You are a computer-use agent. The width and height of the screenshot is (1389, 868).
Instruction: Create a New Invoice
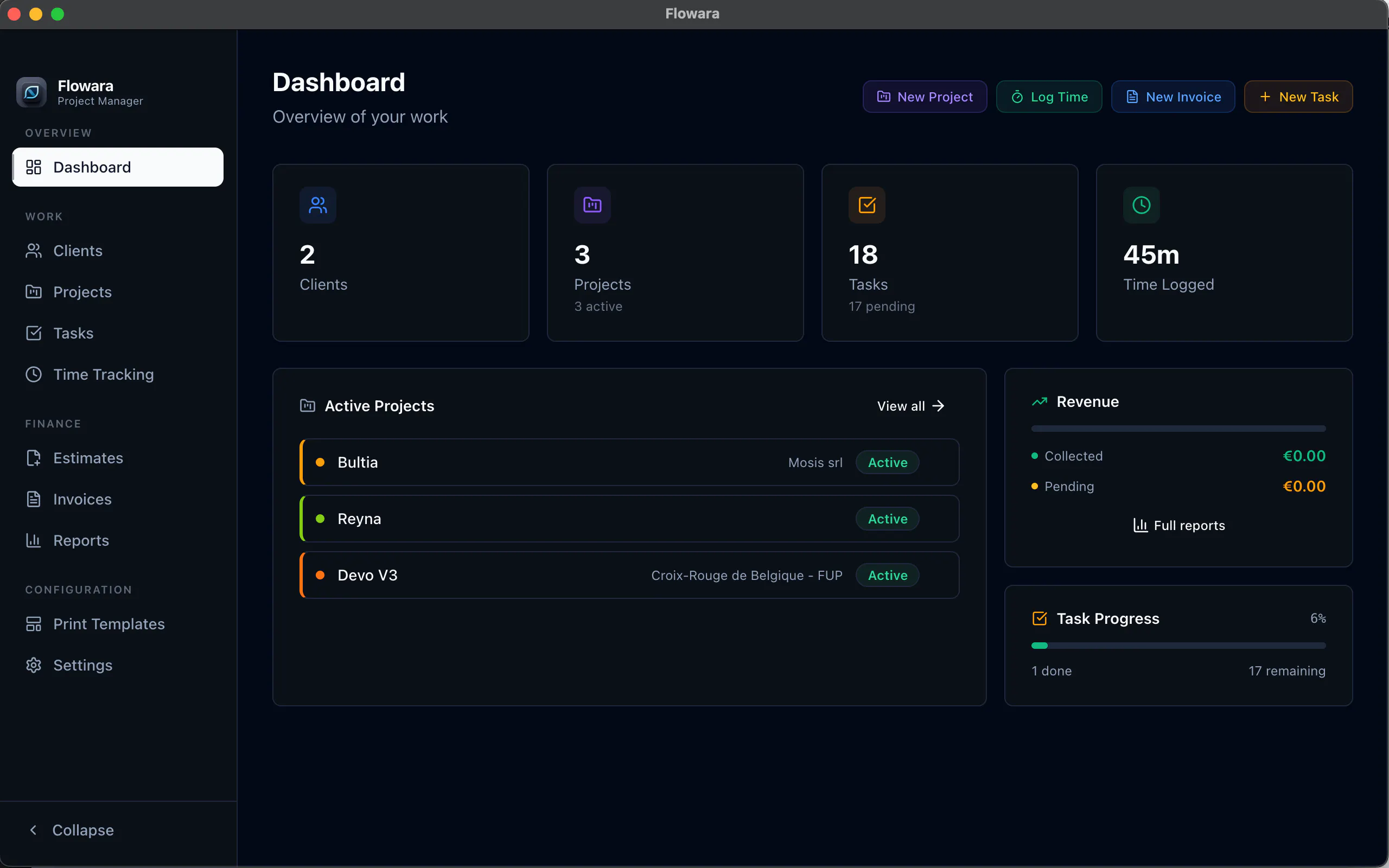point(1173,97)
